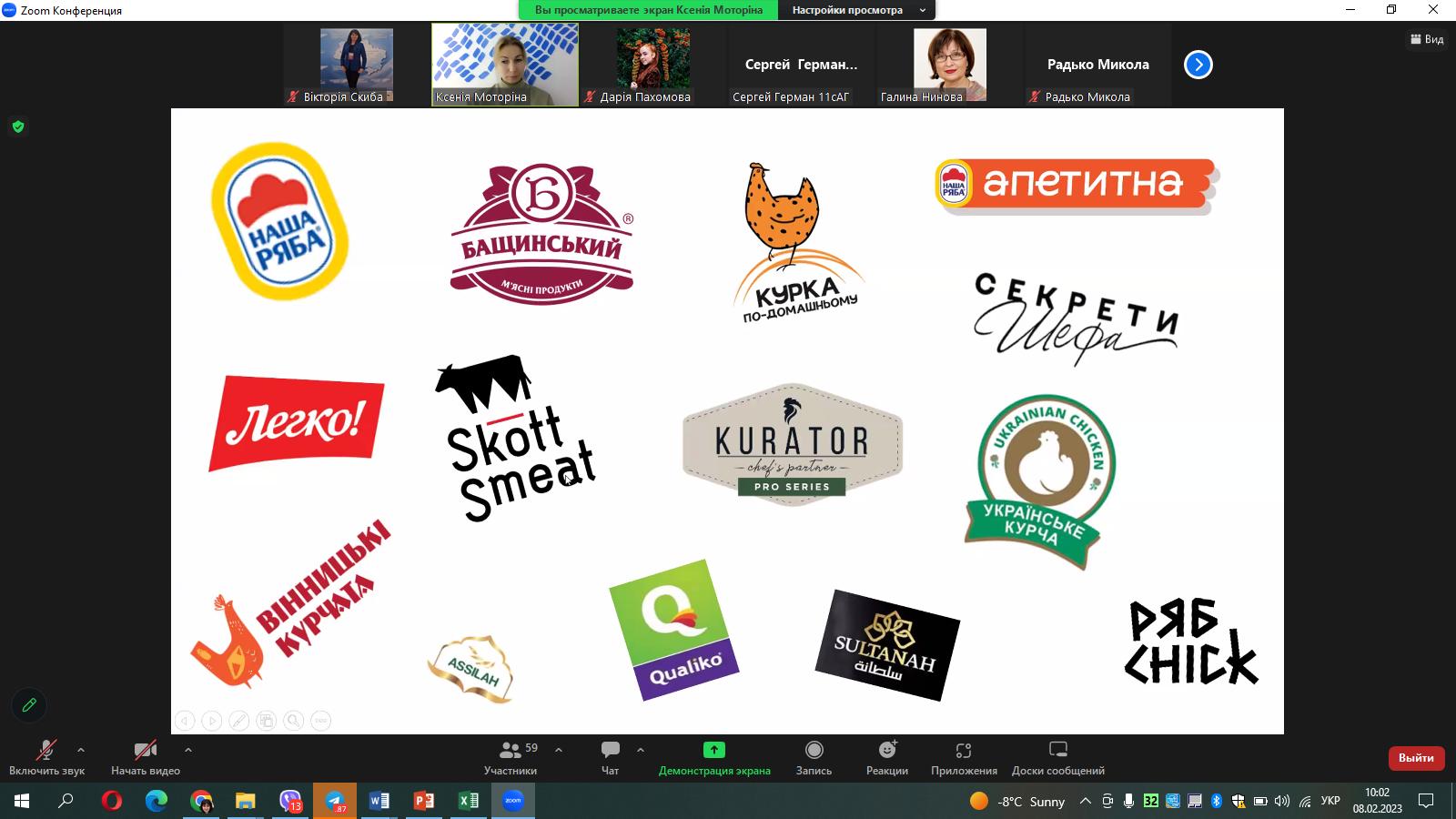The image size is (1456, 819).
Task: Open the see all slides control
Action: (267, 721)
